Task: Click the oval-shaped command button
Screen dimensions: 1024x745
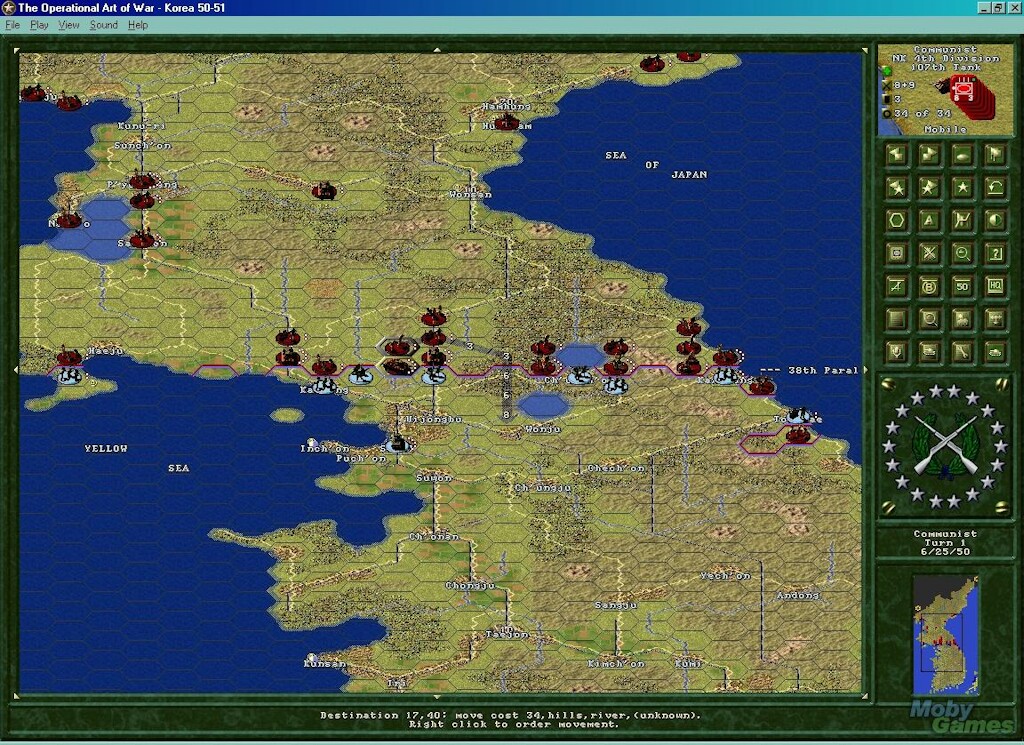Action: [x=962, y=155]
